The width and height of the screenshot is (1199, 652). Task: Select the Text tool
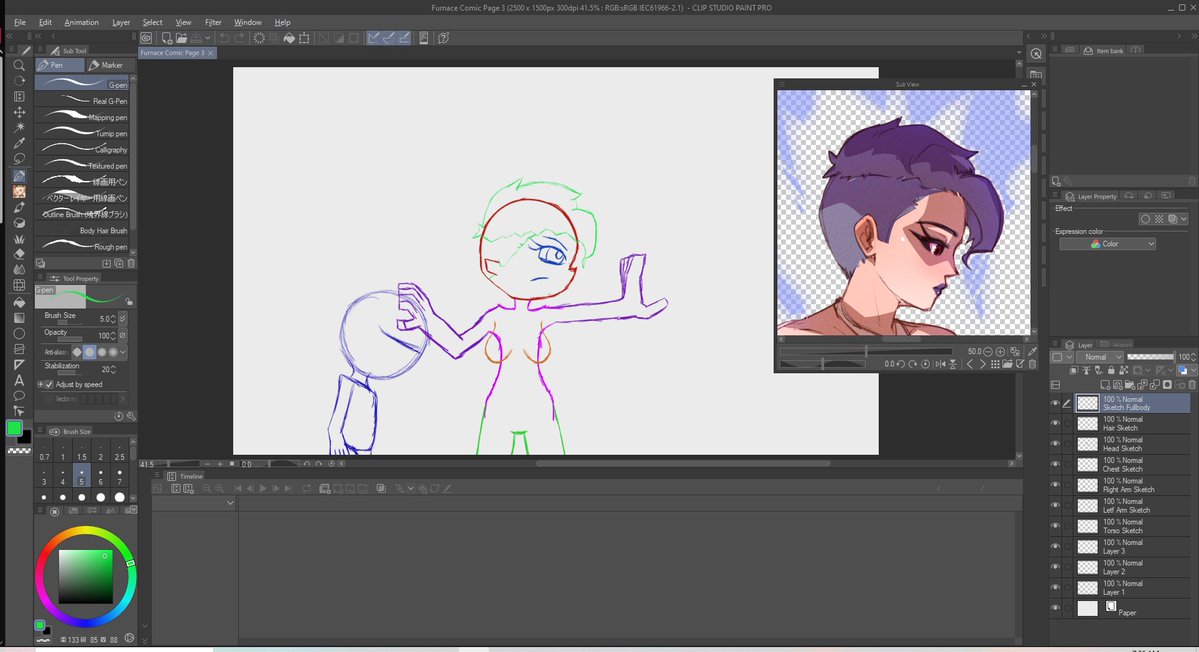click(x=19, y=381)
